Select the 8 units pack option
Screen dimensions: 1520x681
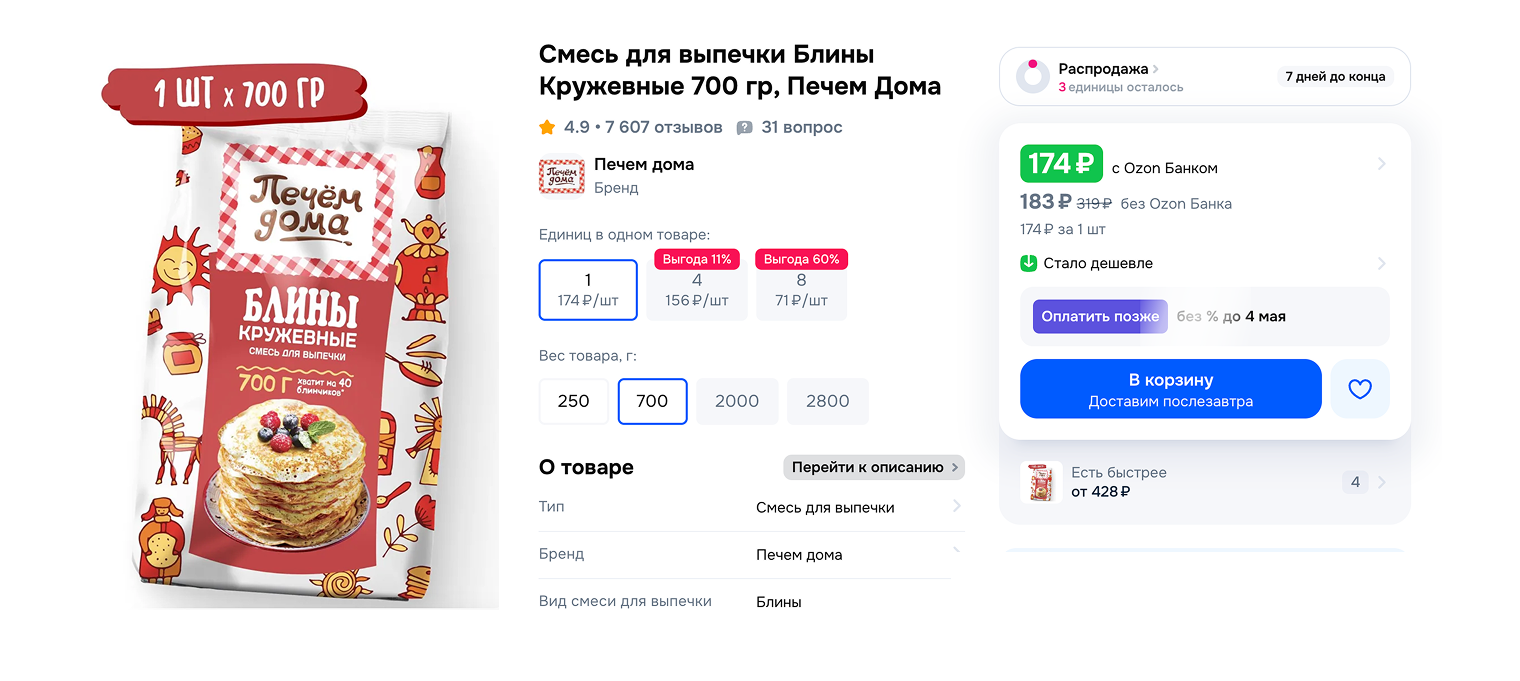(x=801, y=289)
